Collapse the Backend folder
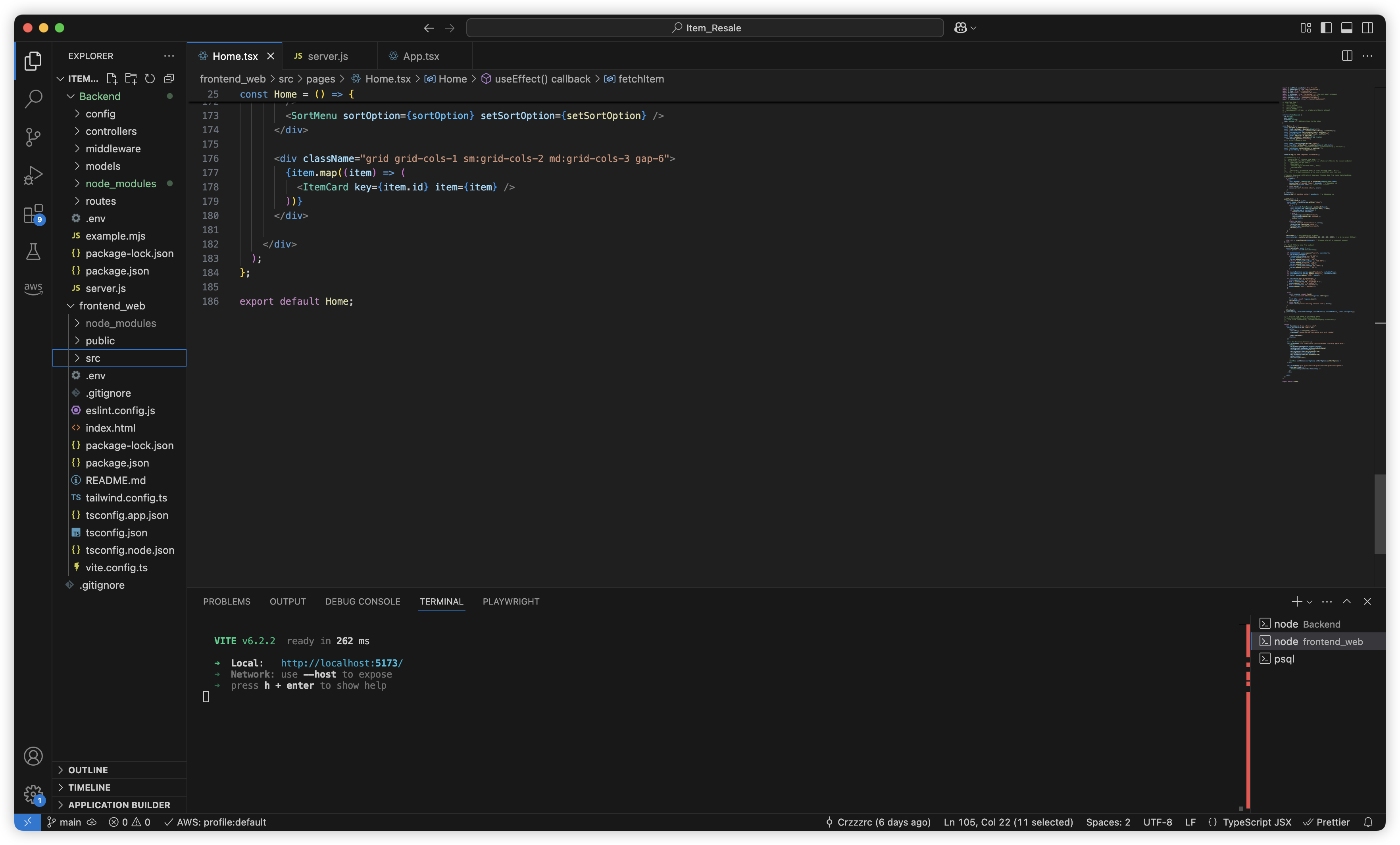 click(x=119, y=96)
